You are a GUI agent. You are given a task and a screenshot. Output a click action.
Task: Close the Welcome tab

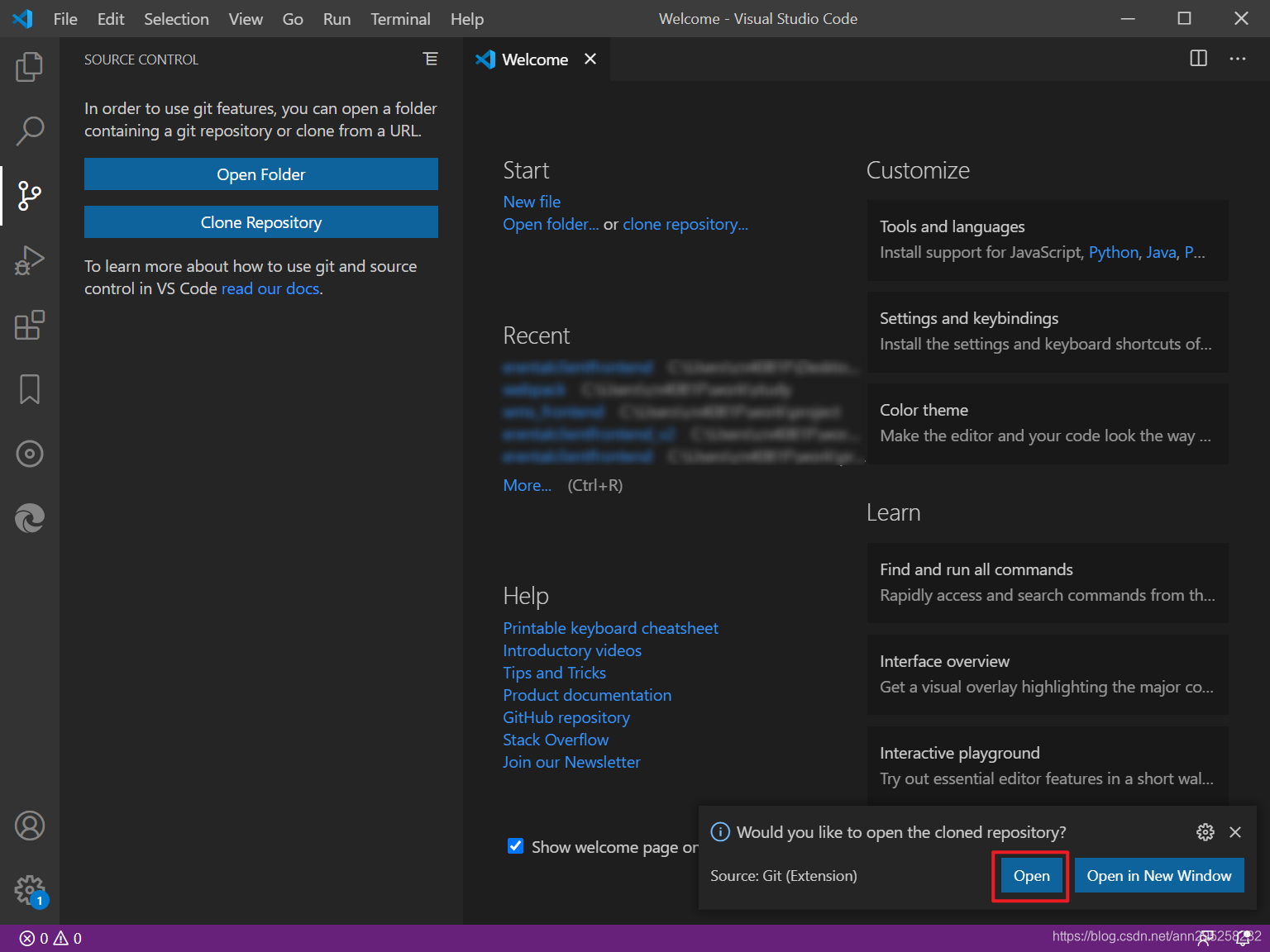[x=590, y=59]
